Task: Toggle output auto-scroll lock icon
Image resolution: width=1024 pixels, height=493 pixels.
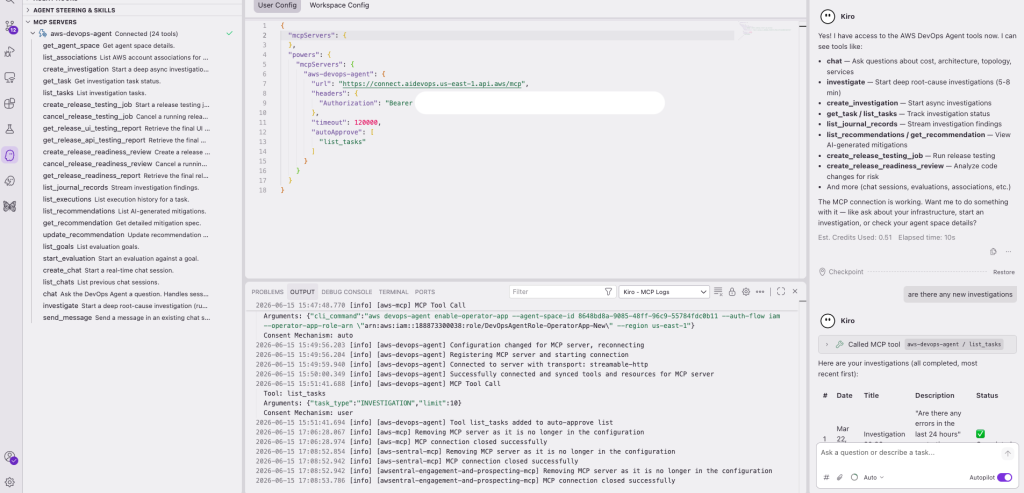Action: [x=732, y=292]
